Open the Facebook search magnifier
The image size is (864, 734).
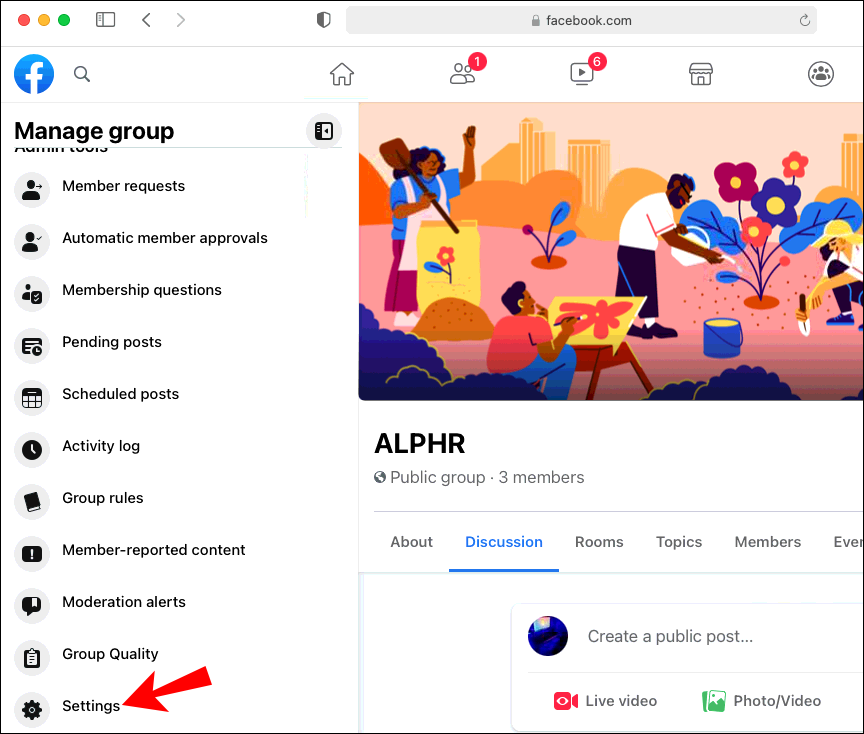pos(82,74)
